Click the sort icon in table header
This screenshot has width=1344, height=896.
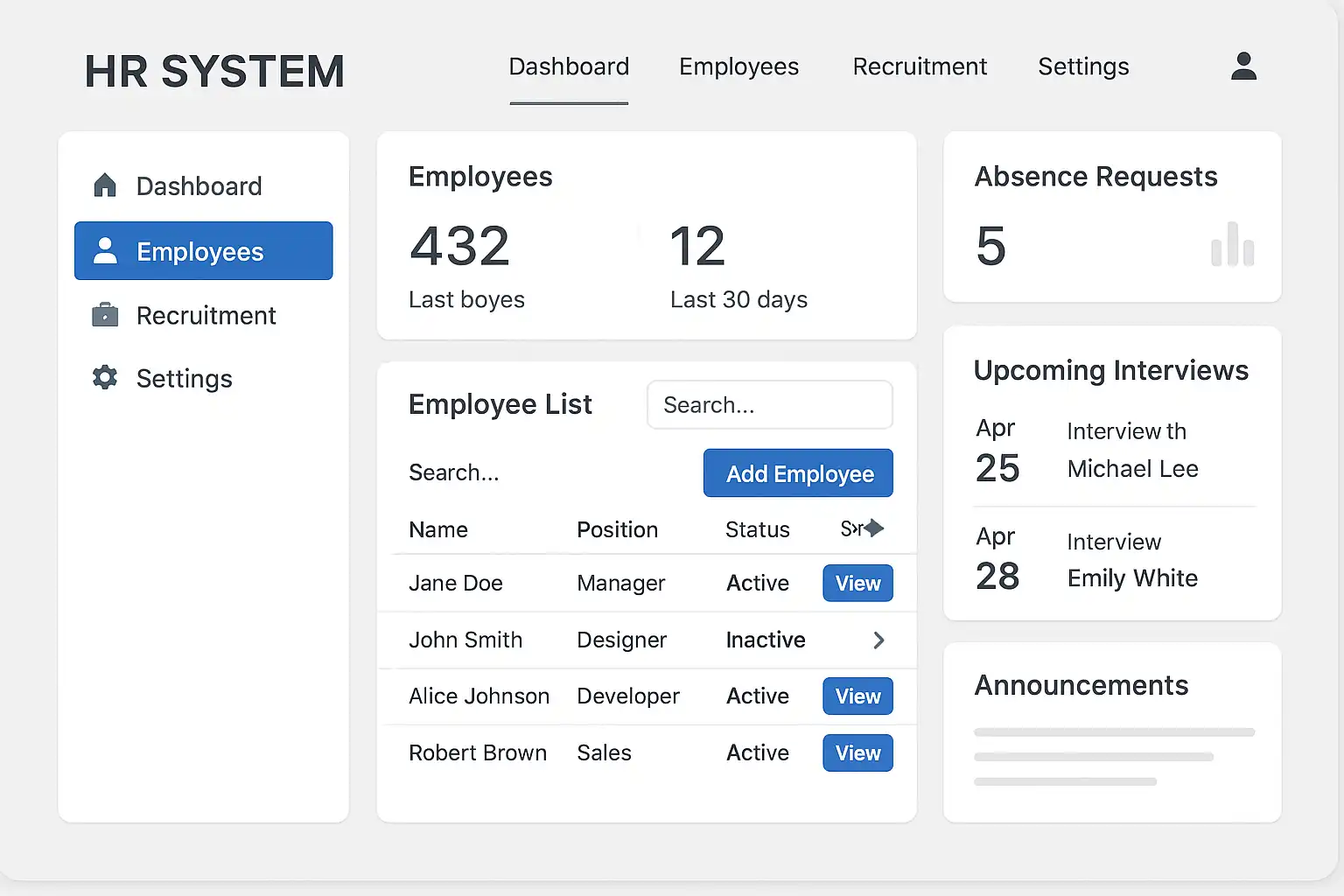[873, 528]
